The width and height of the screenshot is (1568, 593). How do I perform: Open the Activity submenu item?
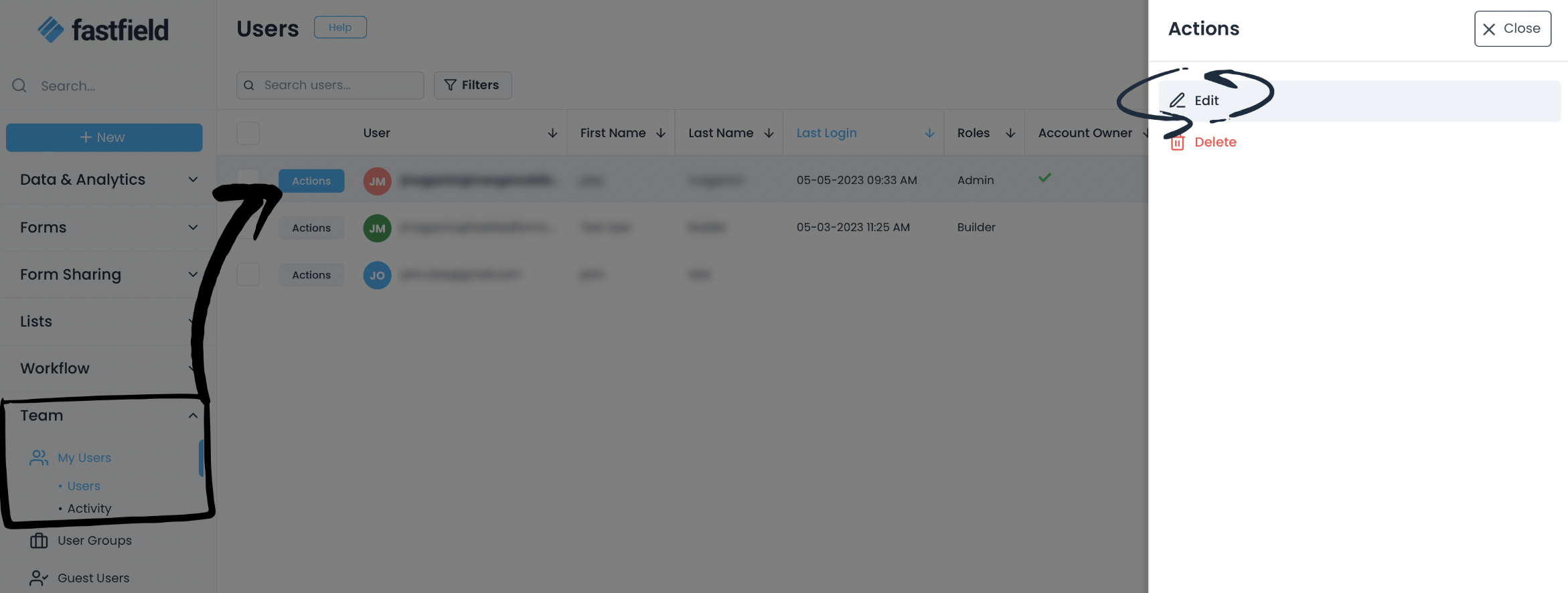pos(89,509)
